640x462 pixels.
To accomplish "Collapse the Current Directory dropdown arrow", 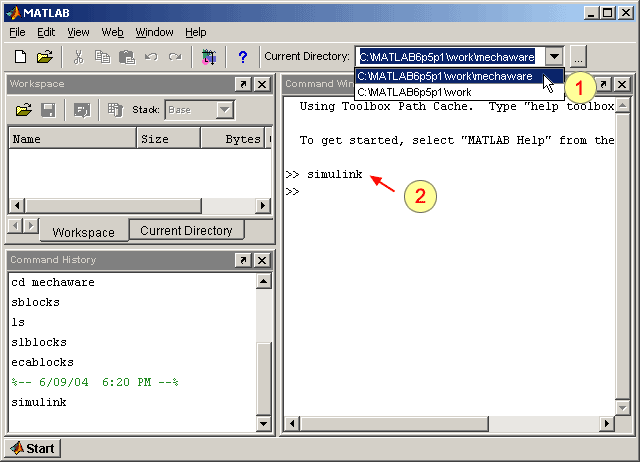I will coord(554,56).
